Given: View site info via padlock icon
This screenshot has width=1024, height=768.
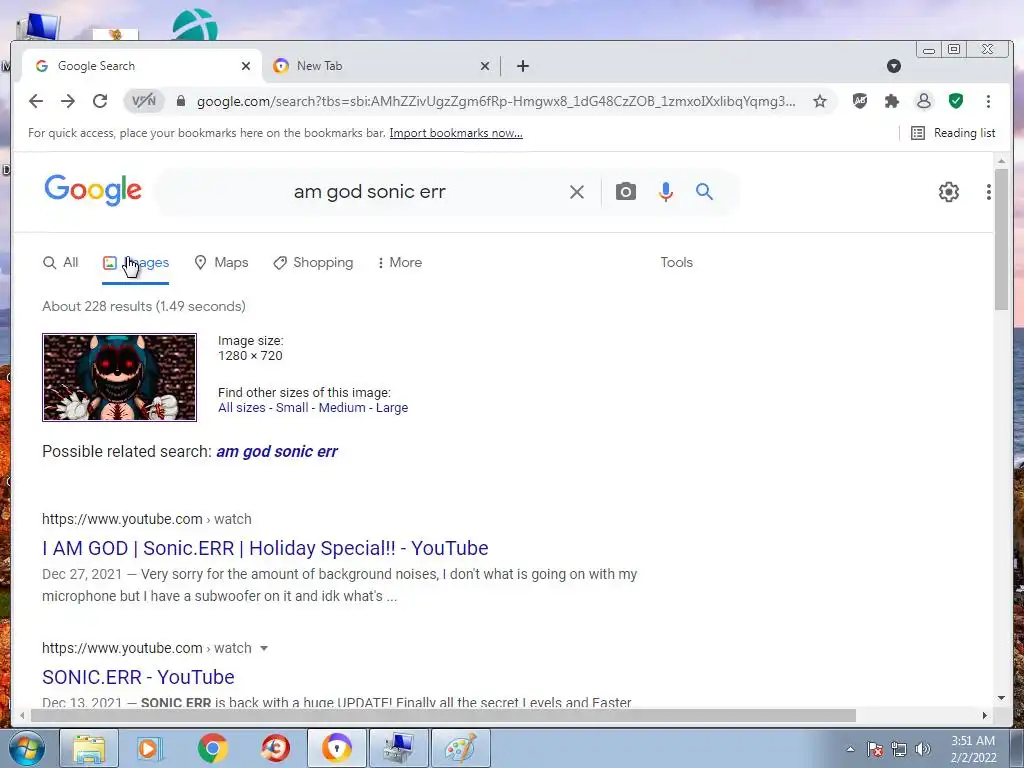Looking at the screenshot, I should coord(182,101).
